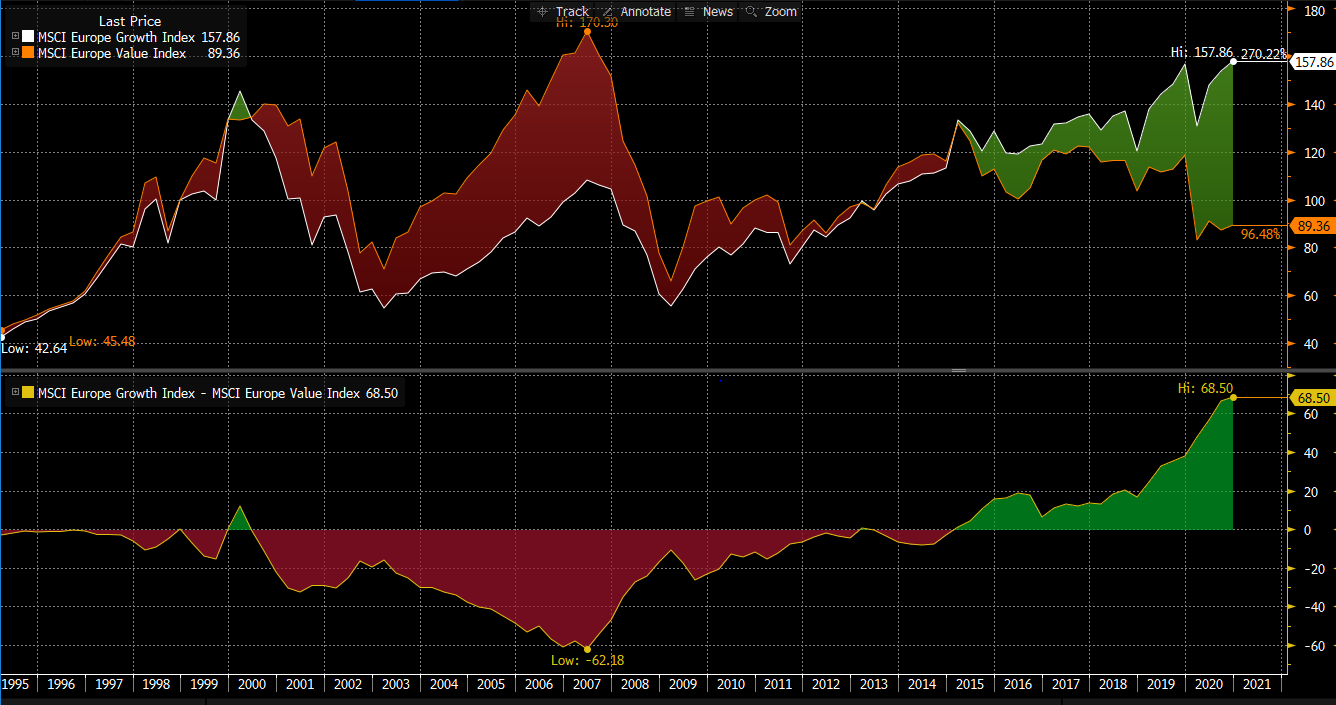Expand the MSCI Europe Growth Index legend row
The width and height of the screenshot is (1336, 705).
(15, 37)
